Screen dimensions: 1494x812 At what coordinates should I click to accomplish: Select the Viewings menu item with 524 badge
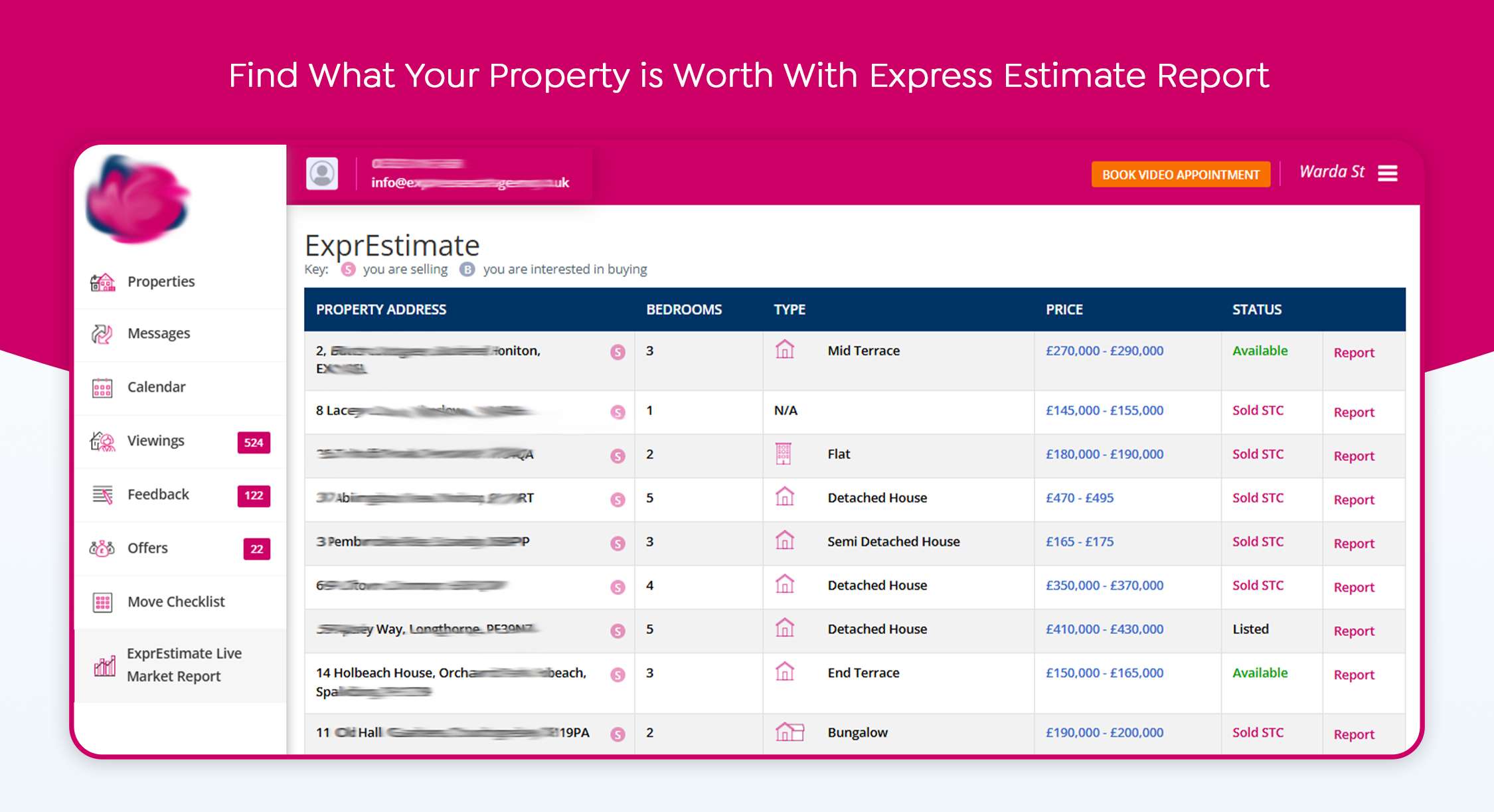[x=157, y=441]
